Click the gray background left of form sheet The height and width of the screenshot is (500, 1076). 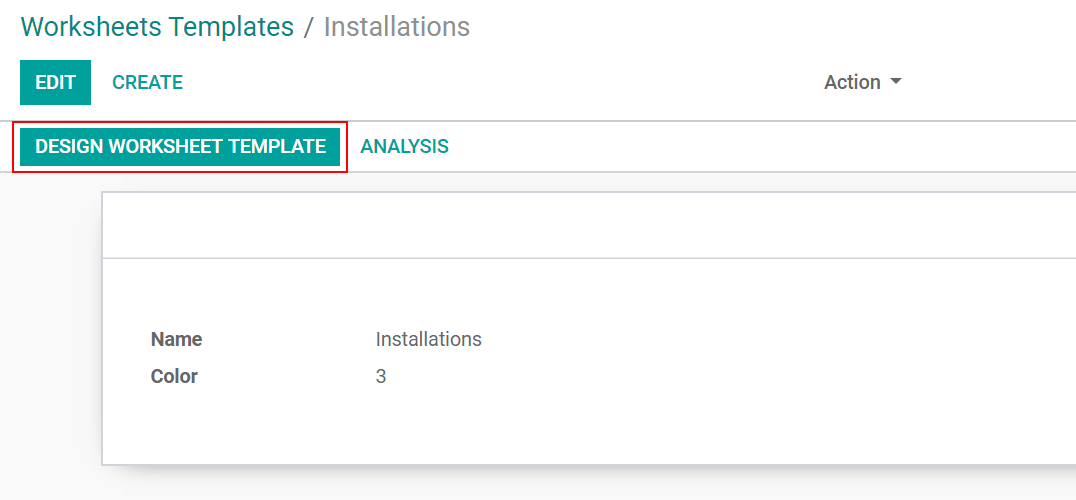51,329
